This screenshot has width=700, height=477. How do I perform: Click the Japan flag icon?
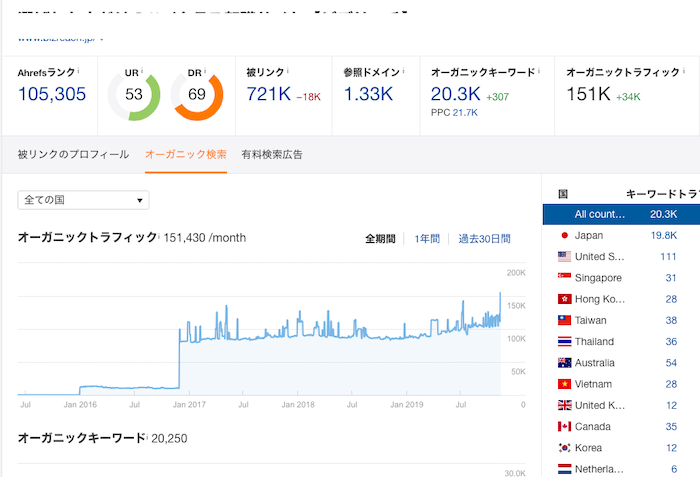[x=564, y=235]
